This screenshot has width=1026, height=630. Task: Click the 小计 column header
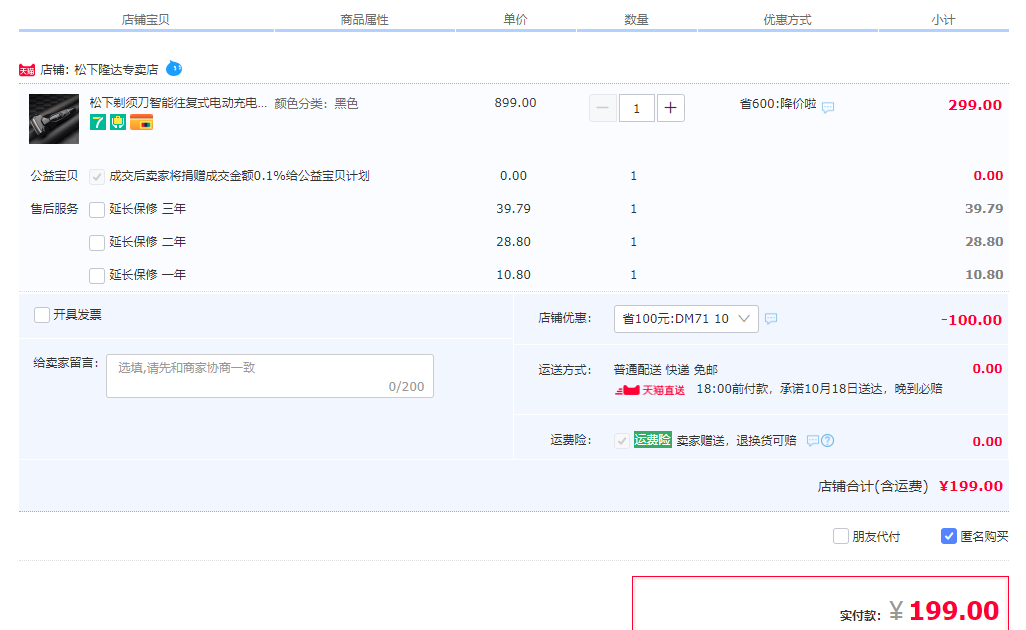(x=943, y=20)
